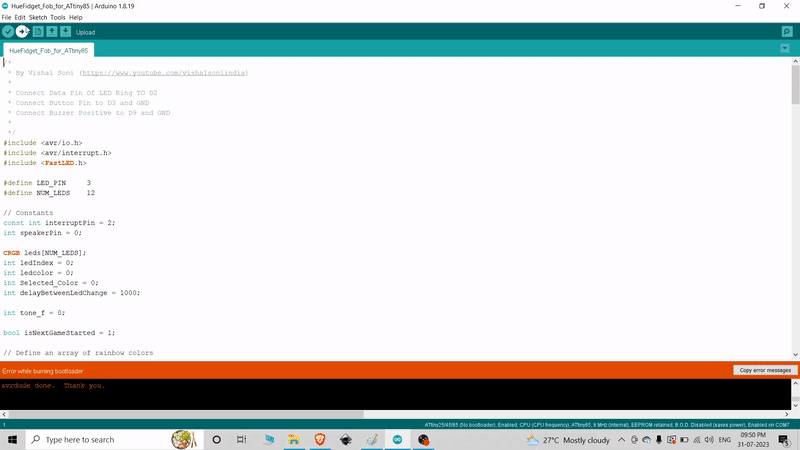Show hidden system tray icons chevron
The height and width of the screenshot is (450, 800).
(x=621, y=440)
